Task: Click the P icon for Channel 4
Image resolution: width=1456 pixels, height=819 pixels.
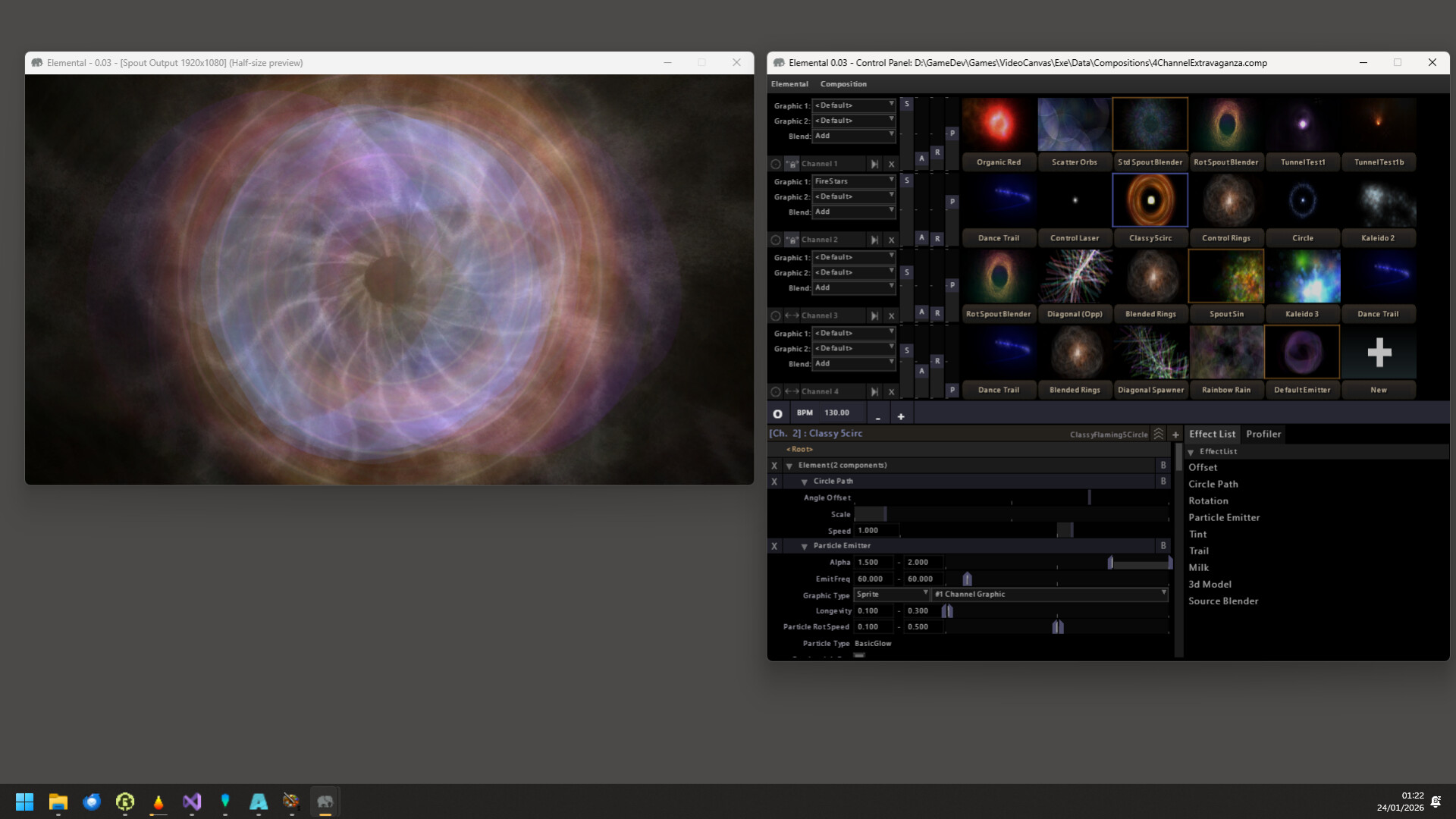Action: pos(952,389)
